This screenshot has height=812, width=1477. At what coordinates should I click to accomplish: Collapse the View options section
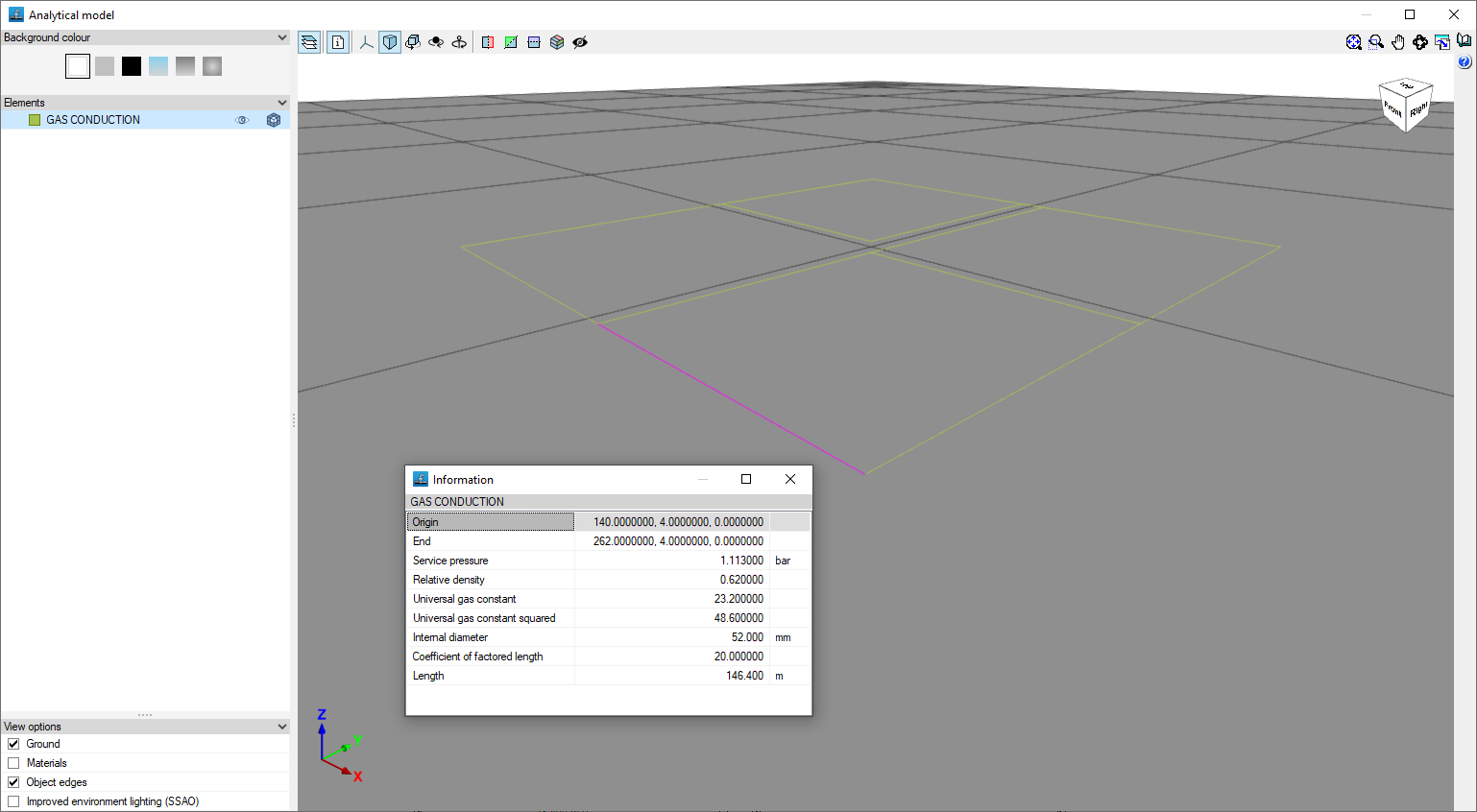click(x=281, y=727)
